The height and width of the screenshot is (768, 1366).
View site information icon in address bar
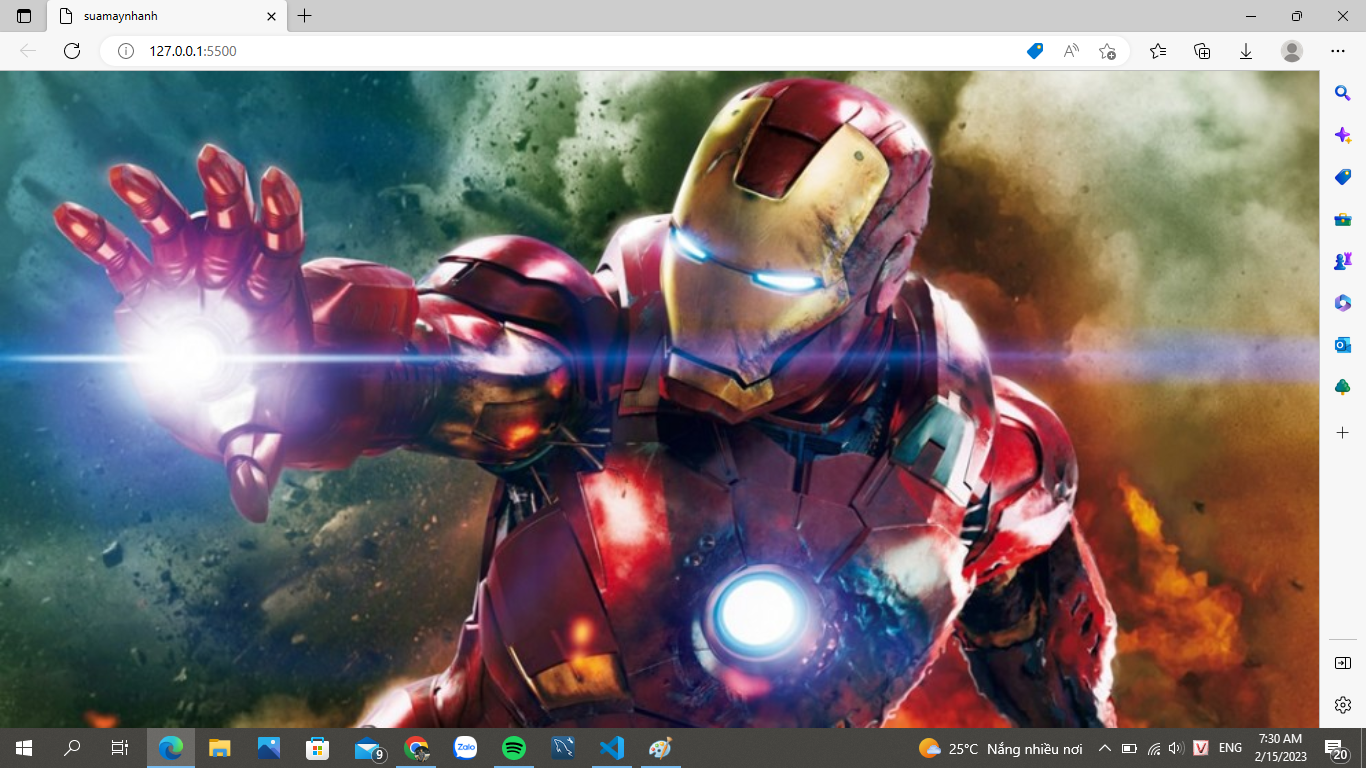pos(126,51)
